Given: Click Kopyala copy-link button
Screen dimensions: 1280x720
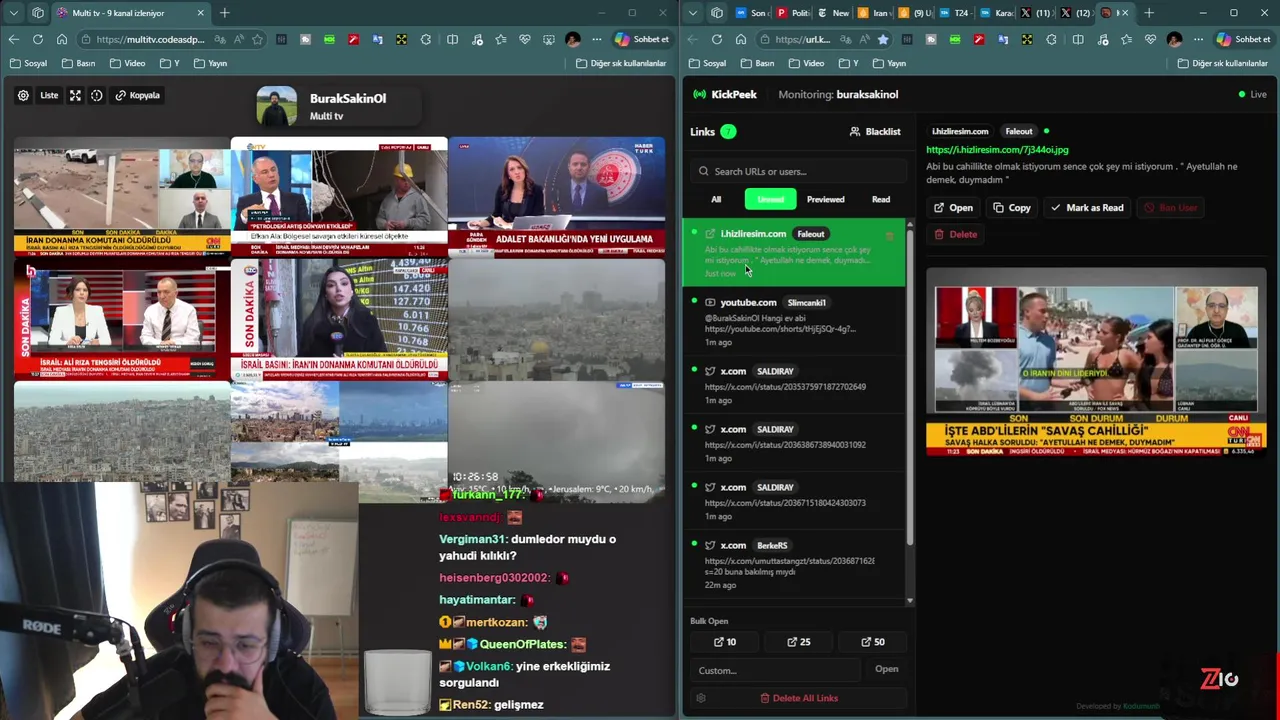Looking at the screenshot, I should point(137,96).
